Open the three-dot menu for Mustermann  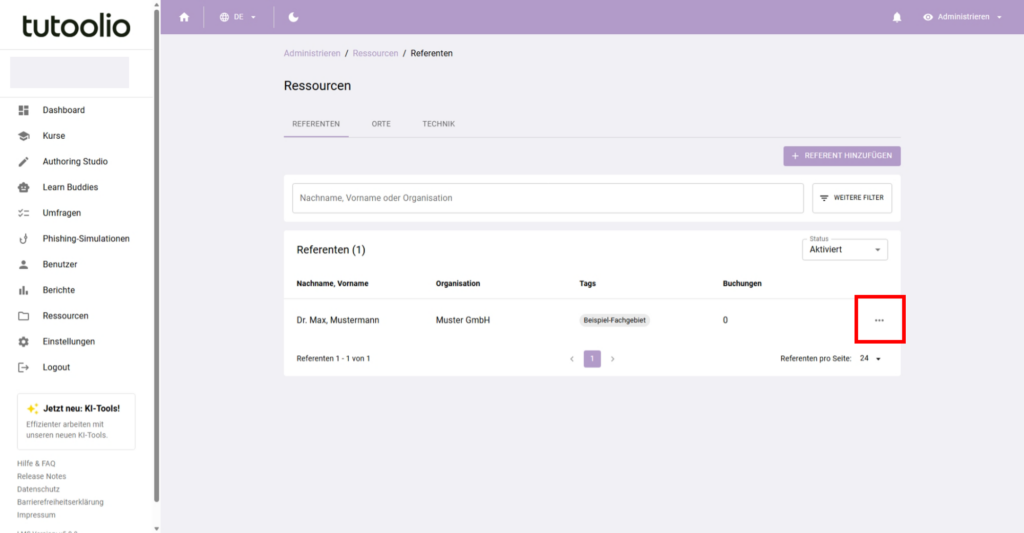[879, 320]
